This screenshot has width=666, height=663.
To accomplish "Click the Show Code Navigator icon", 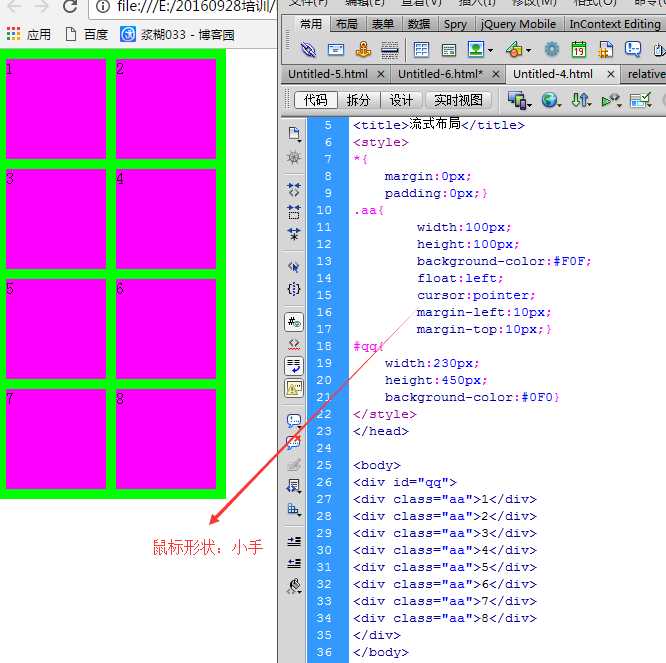I will click(293, 158).
